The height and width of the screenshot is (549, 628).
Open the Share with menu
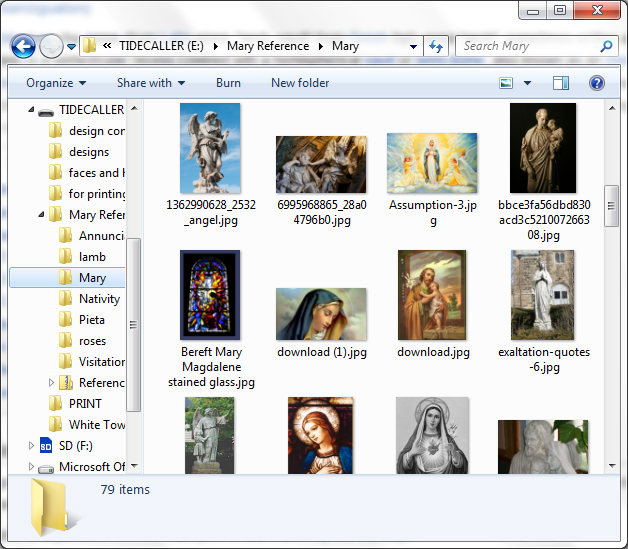click(151, 83)
